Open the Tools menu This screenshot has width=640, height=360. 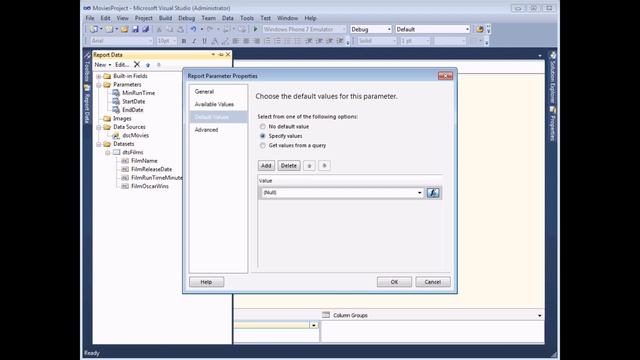[x=247, y=18]
